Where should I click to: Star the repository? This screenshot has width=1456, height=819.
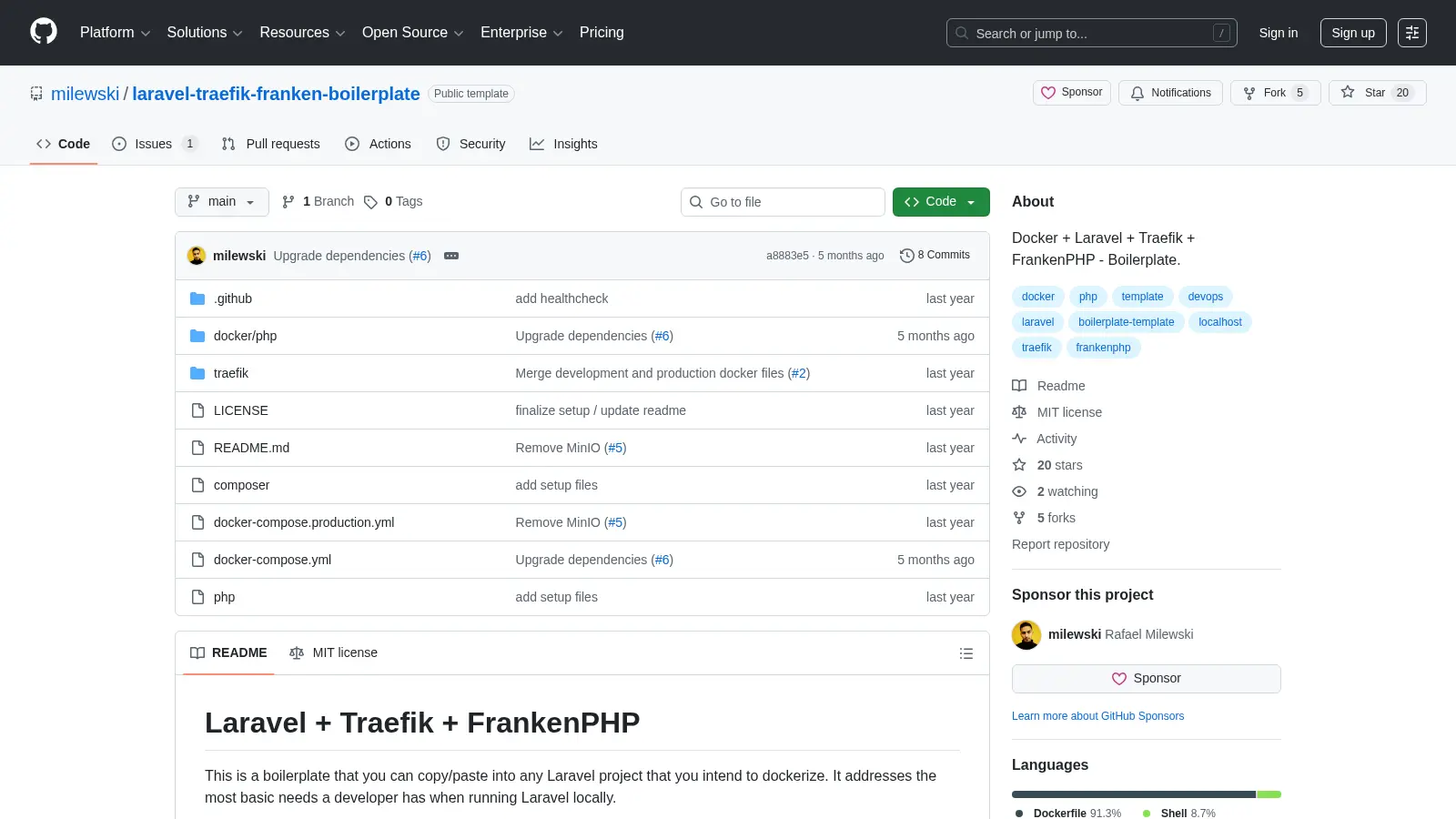(1377, 93)
